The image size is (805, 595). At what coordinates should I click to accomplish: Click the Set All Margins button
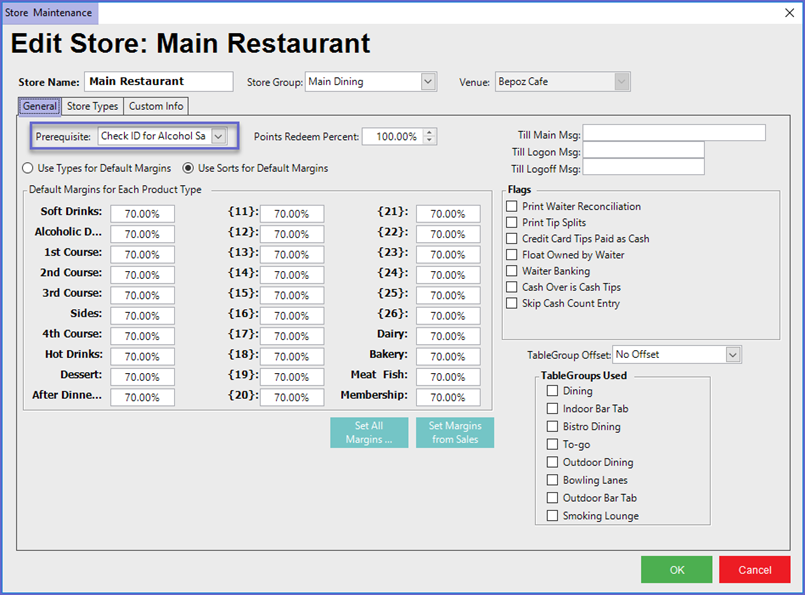(x=369, y=433)
